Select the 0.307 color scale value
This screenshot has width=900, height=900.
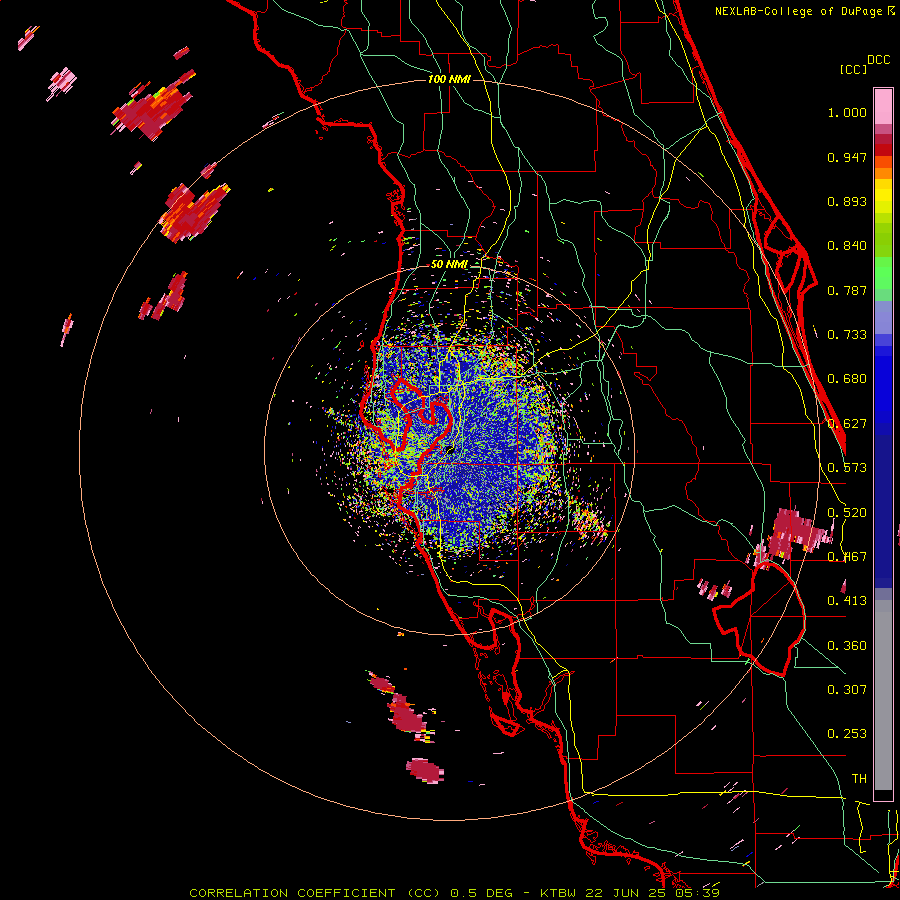click(x=847, y=690)
